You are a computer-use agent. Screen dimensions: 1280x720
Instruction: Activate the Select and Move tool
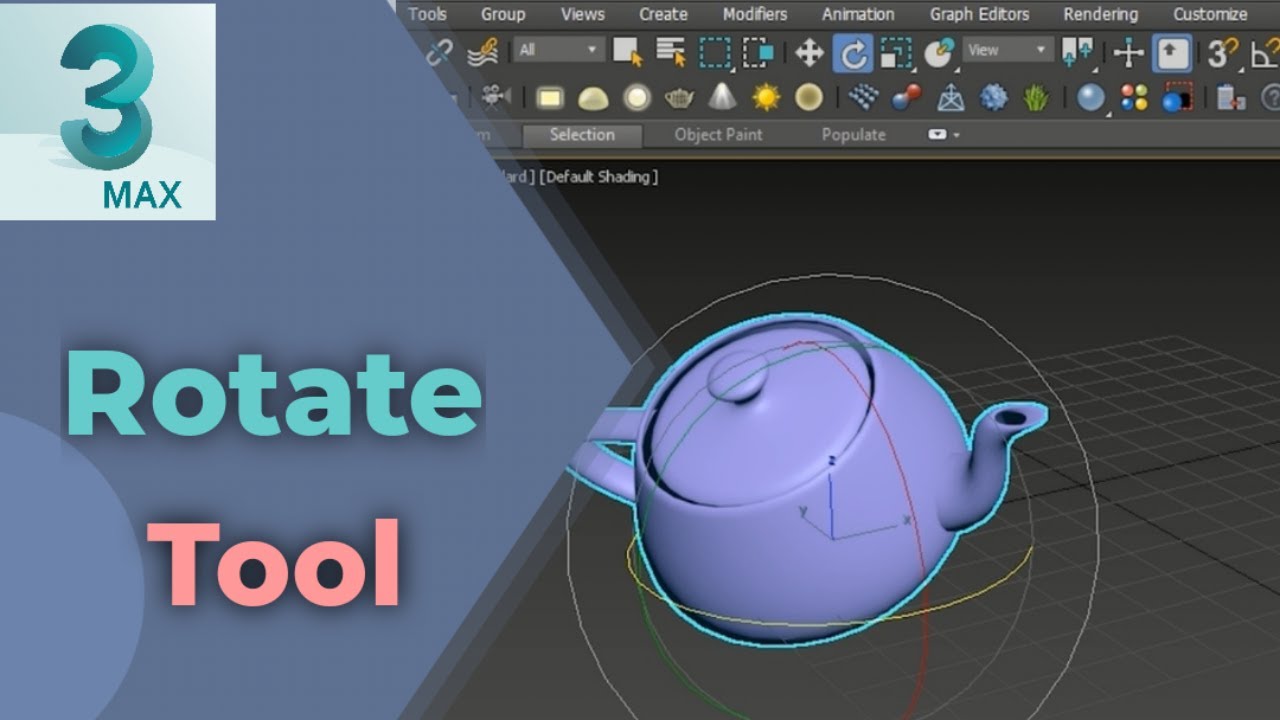pos(809,53)
